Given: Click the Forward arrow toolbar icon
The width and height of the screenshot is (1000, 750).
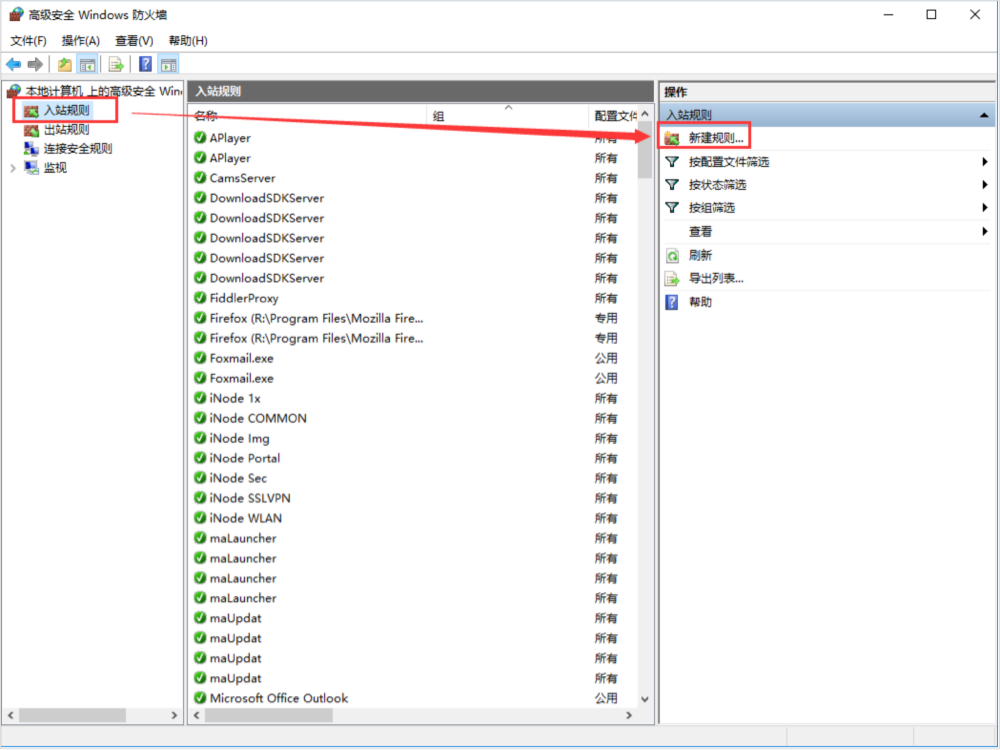Looking at the screenshot, I should 35,64.
